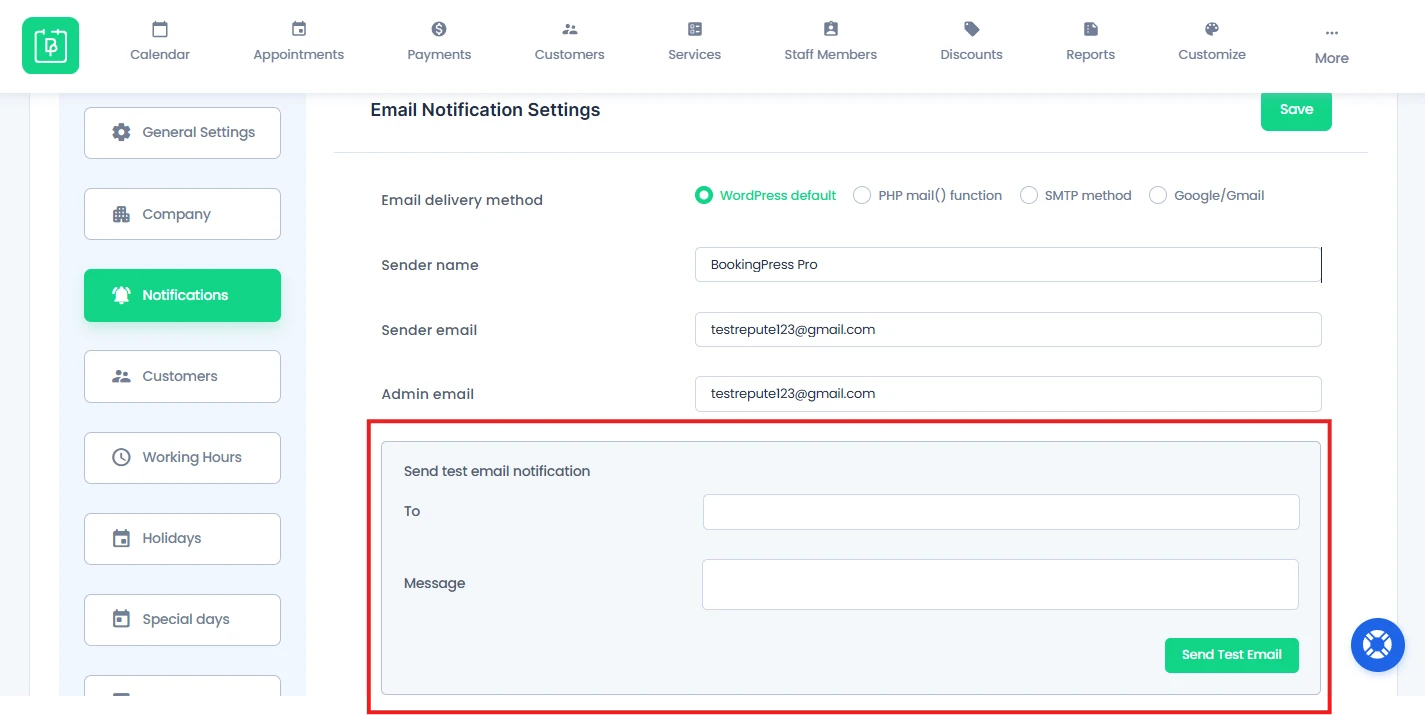Open Services menu label

point(695,54)
